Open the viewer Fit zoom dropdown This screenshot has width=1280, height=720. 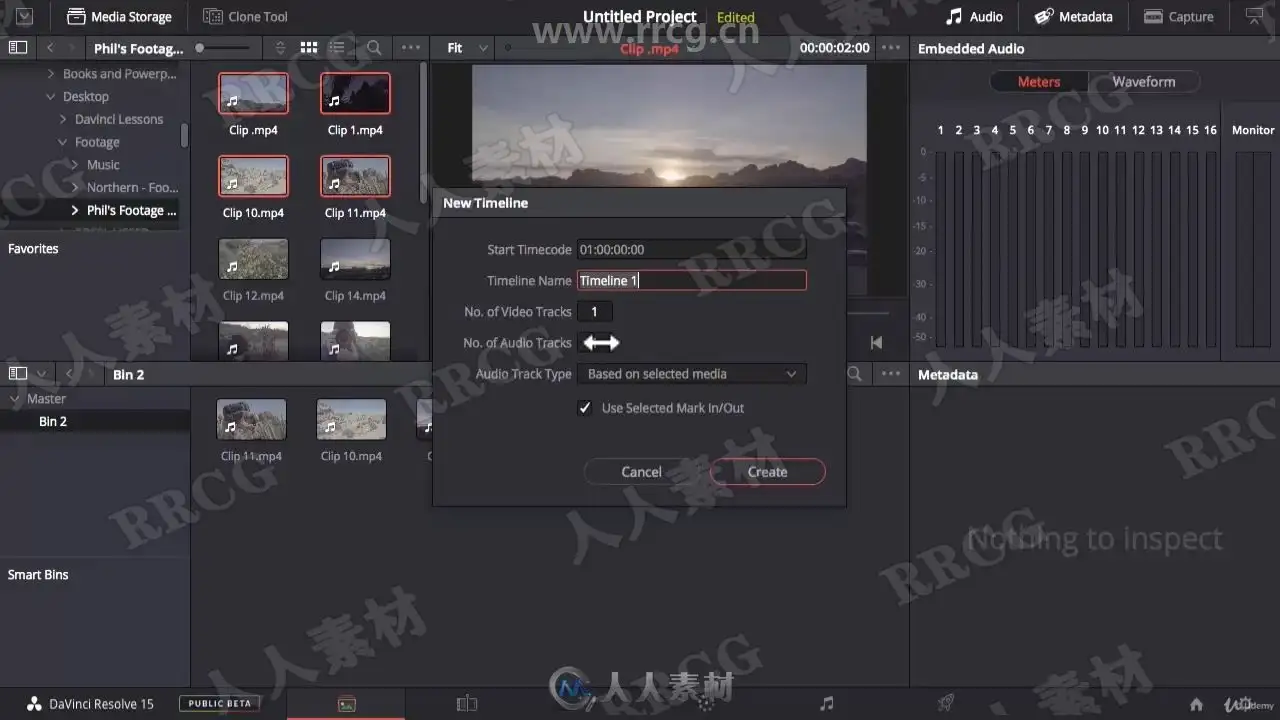point(468,48)
